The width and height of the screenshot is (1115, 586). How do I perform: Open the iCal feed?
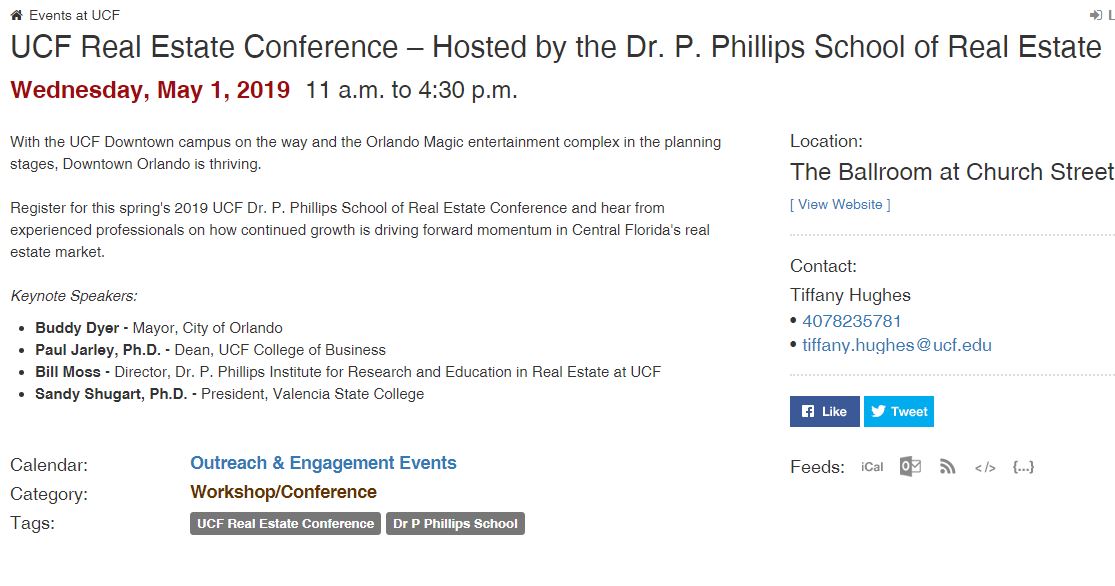pos(872,467)
